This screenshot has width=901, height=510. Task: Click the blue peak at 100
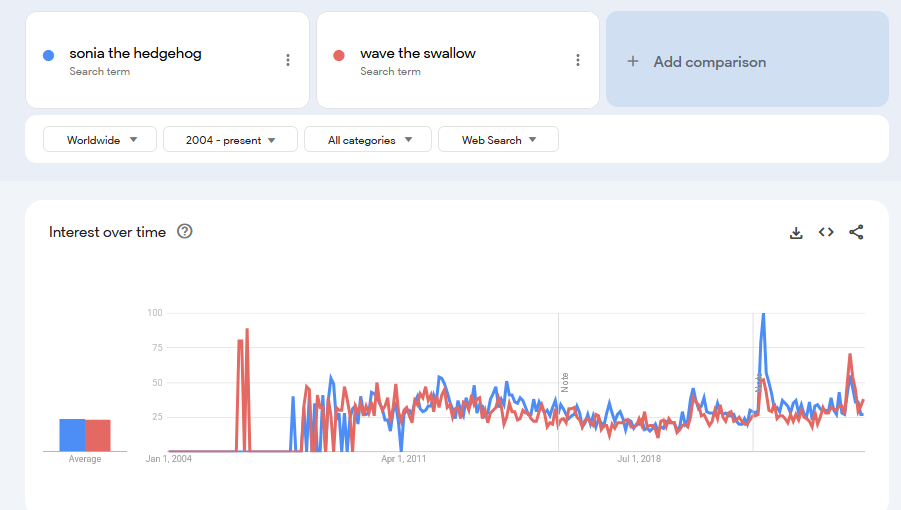pyautogui.click(x=763, y=315)
